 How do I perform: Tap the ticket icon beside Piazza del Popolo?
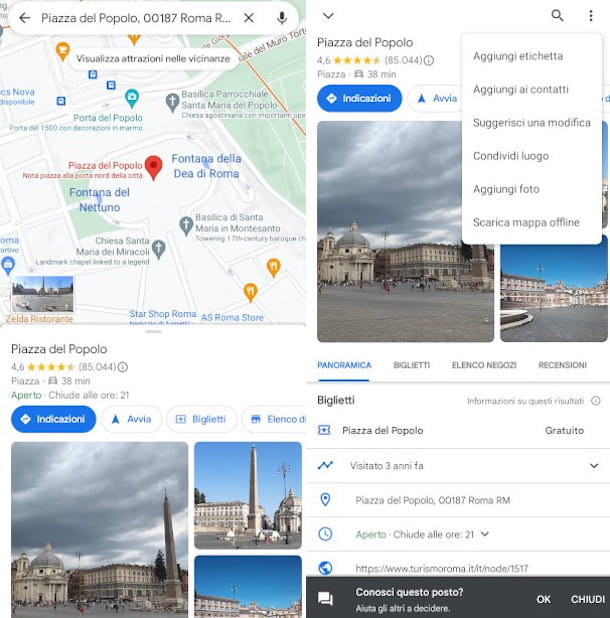(x=324, y=430)
